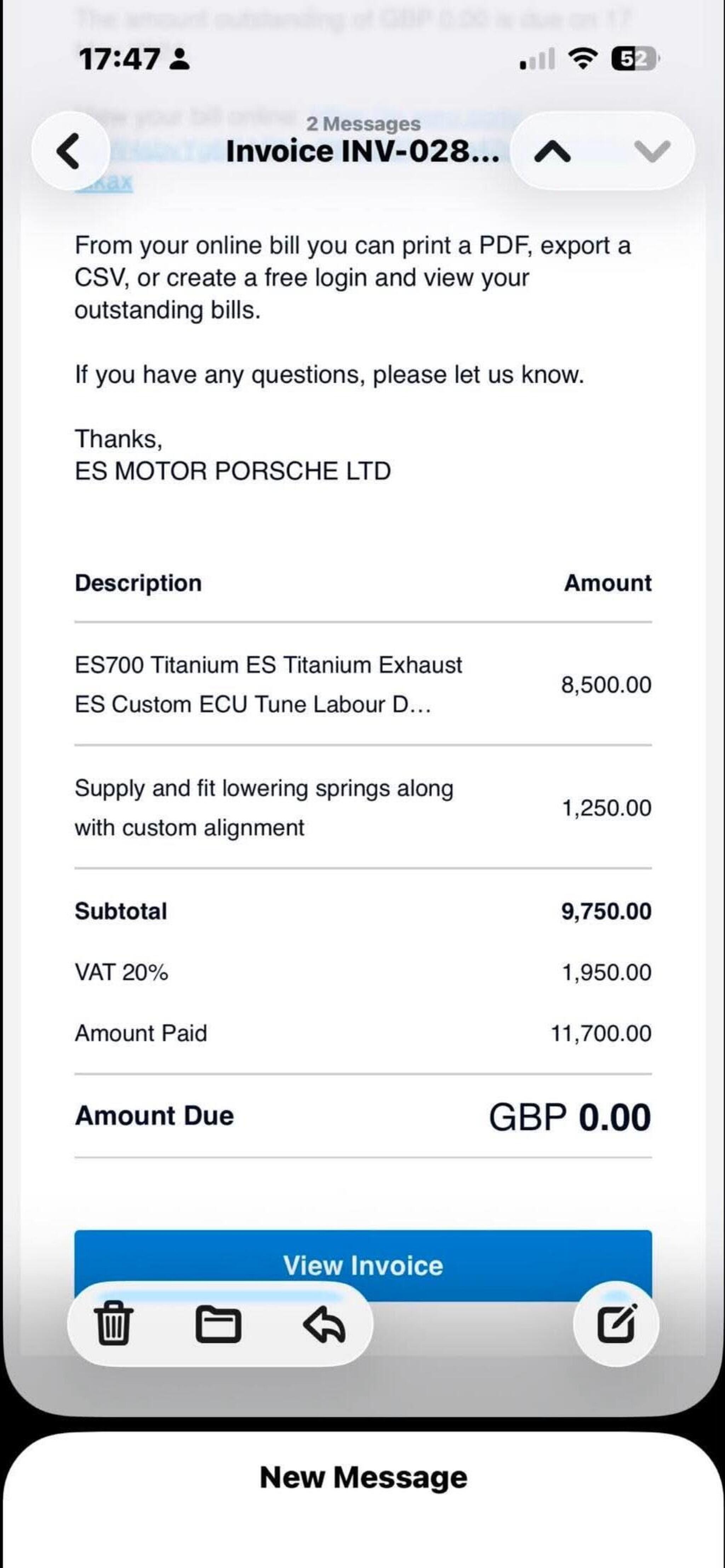The height and width of the screenshot is (1568, 725).
Task: Tap the back arrow button
Action: click(x=70, y=151)
